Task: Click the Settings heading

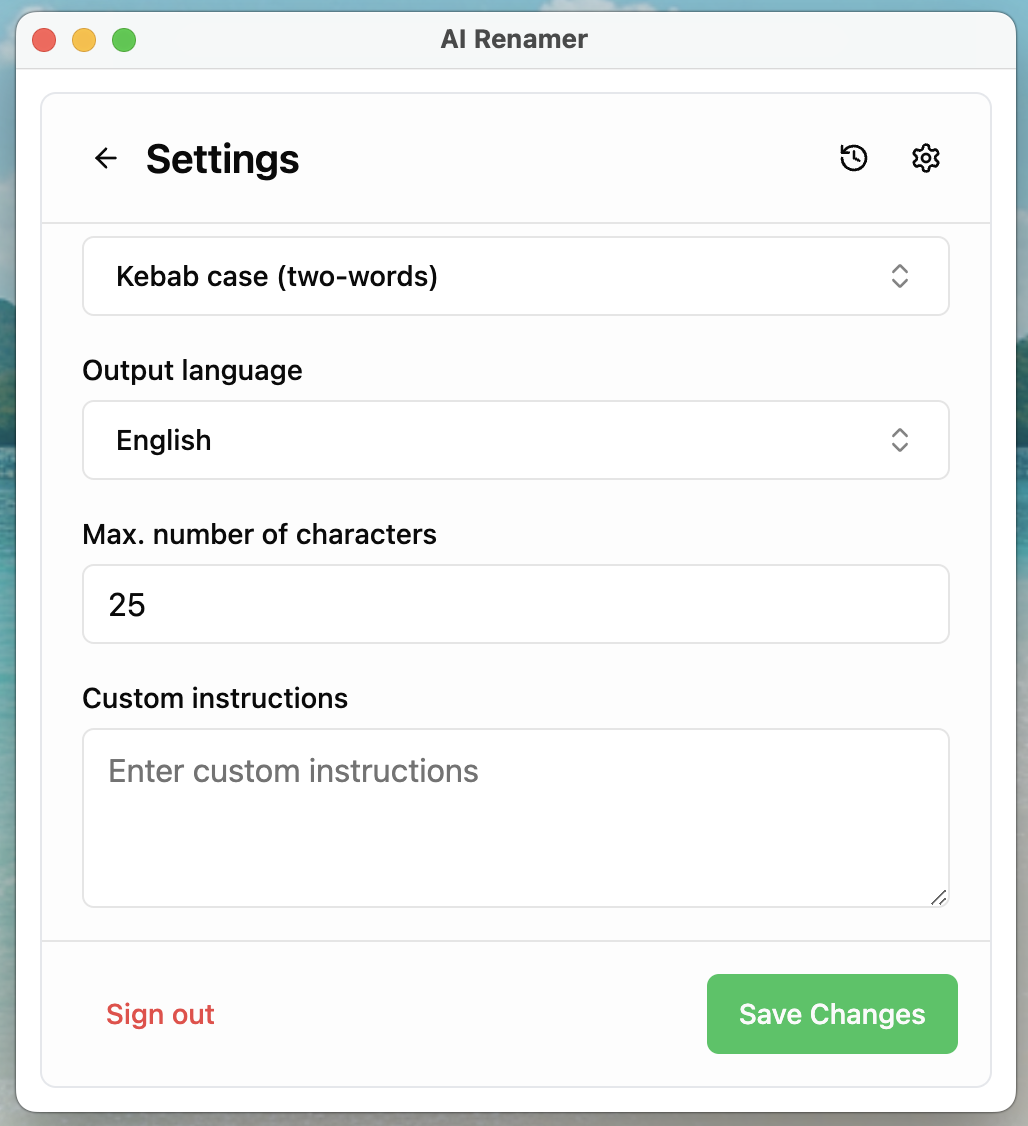Action: pos(222,160)
